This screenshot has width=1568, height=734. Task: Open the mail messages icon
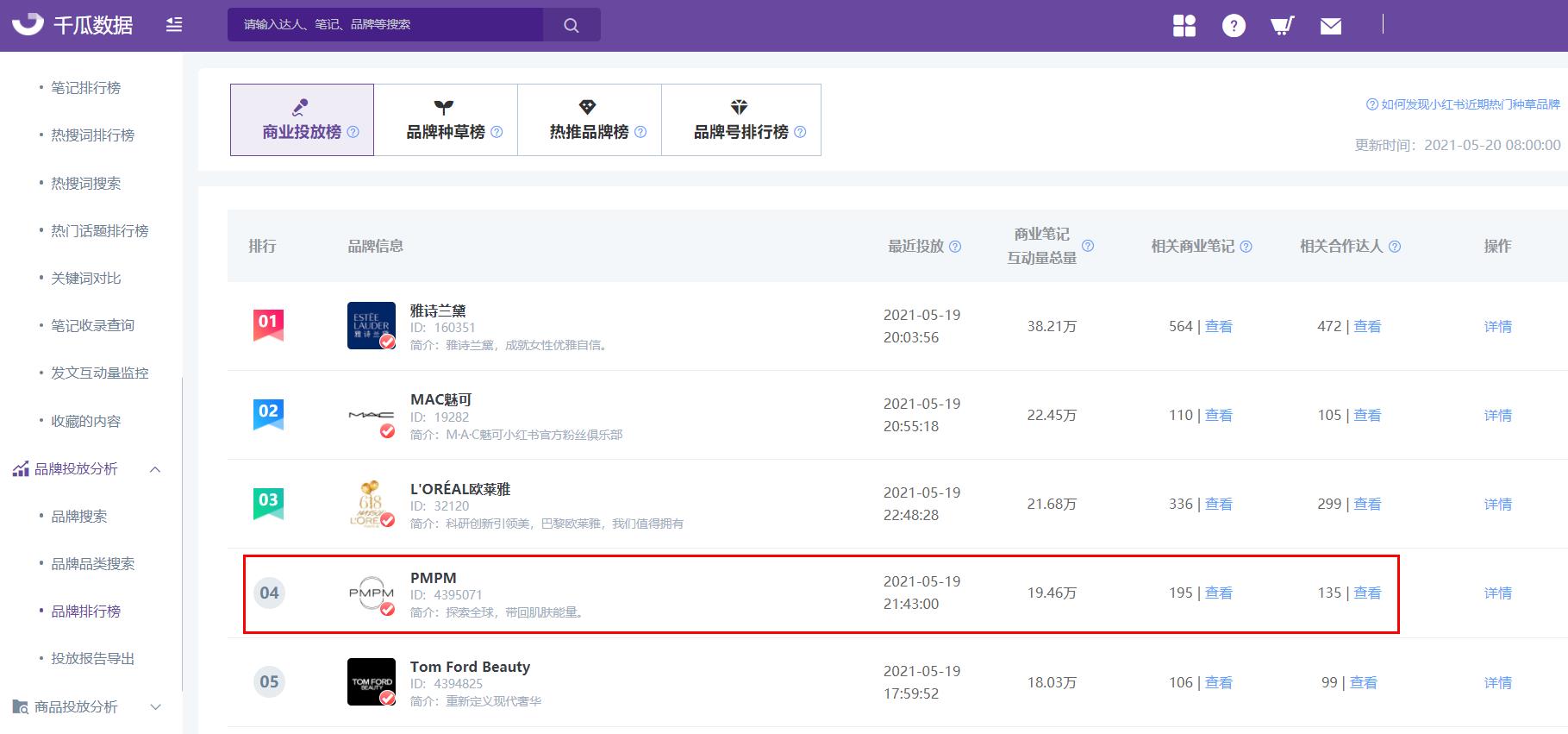[x=1331, y=27]
